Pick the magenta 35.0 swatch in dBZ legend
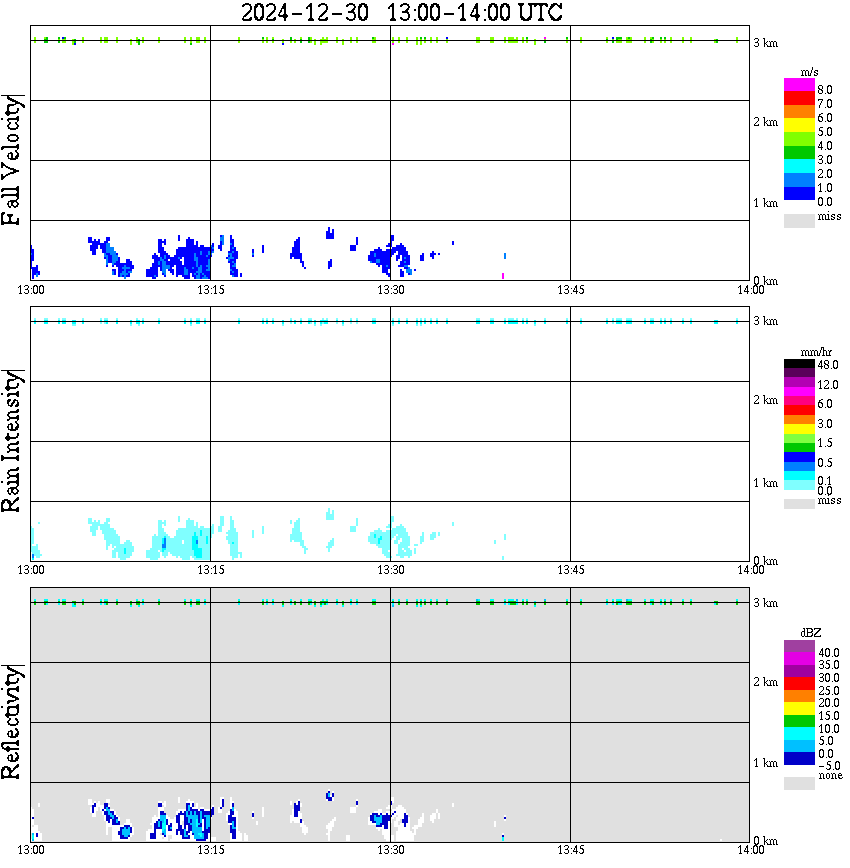Image resolution: width=850 pixels, height=868 pixels. 800,659
